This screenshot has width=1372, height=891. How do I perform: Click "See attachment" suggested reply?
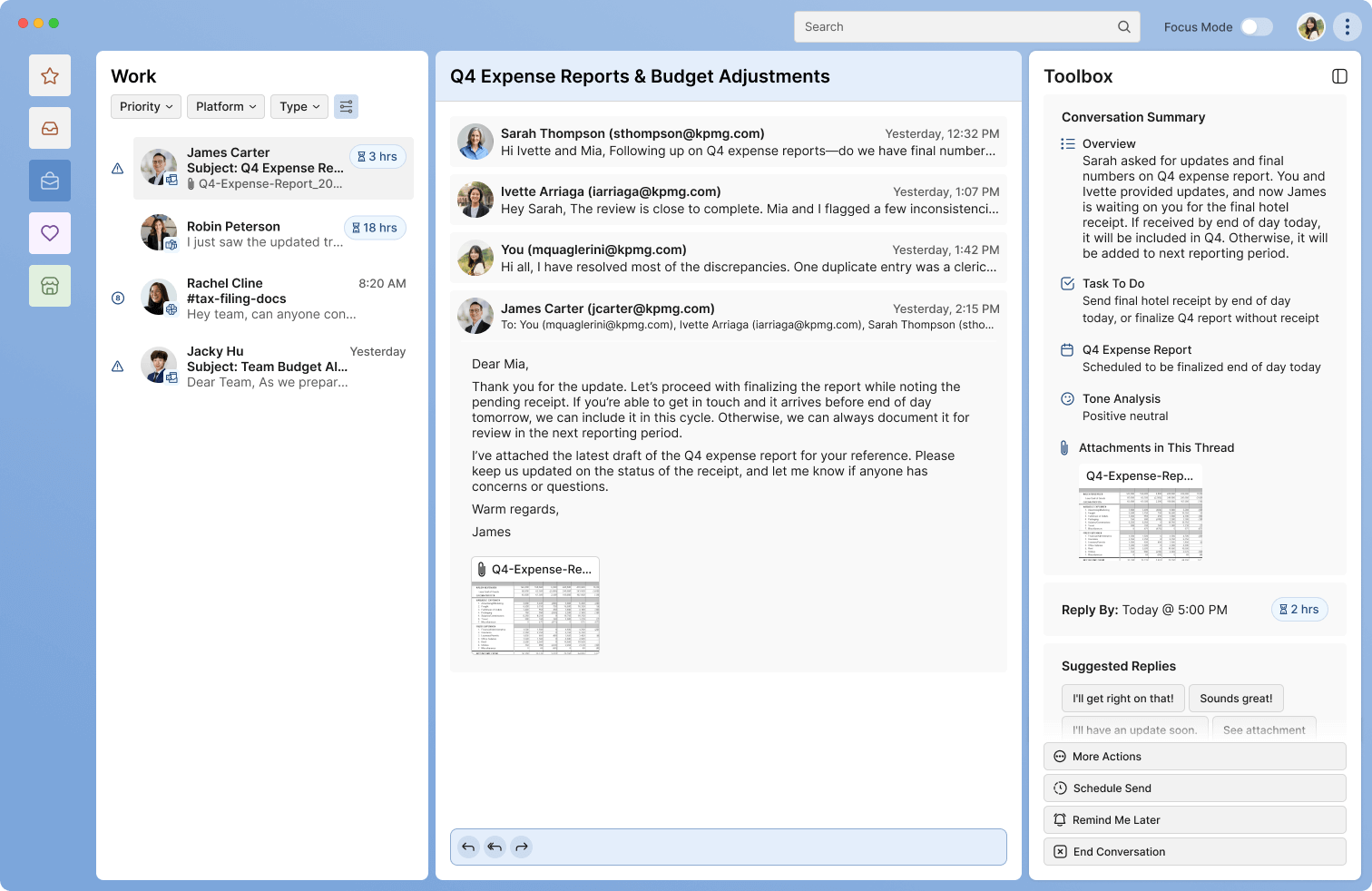pos(1264,729)
